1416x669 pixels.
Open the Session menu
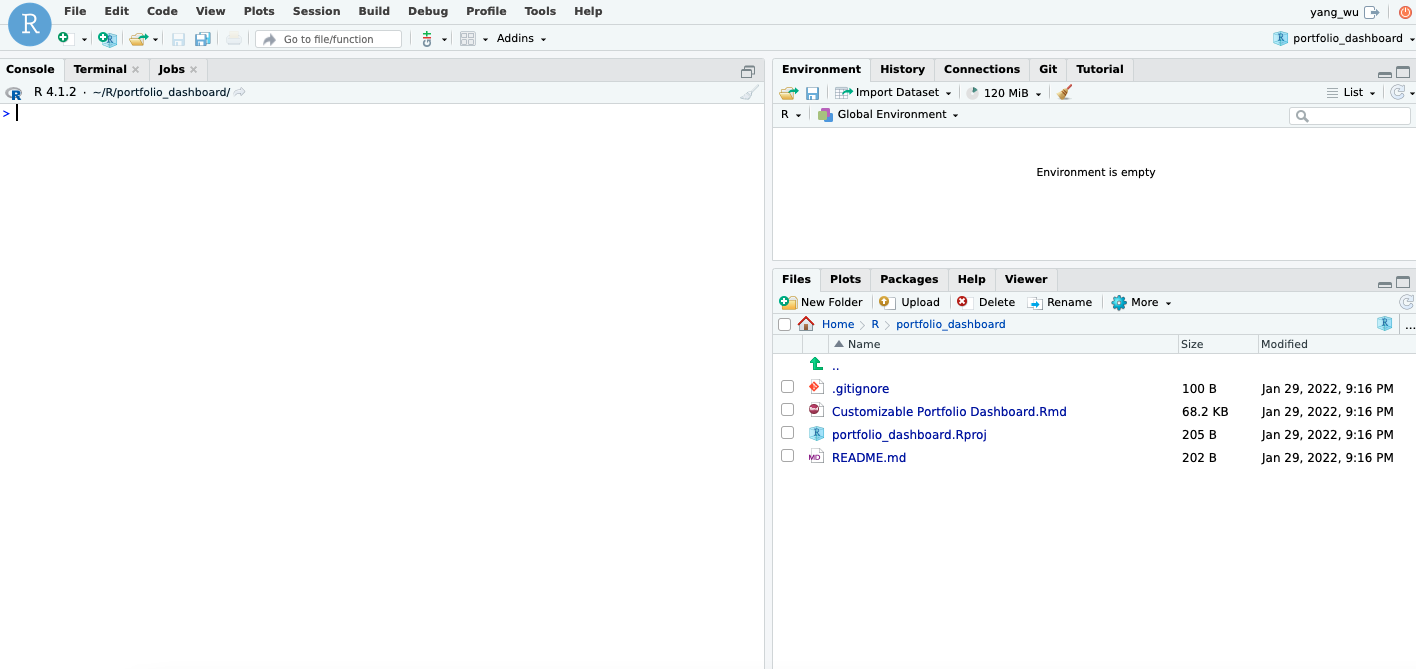(316, 11)
